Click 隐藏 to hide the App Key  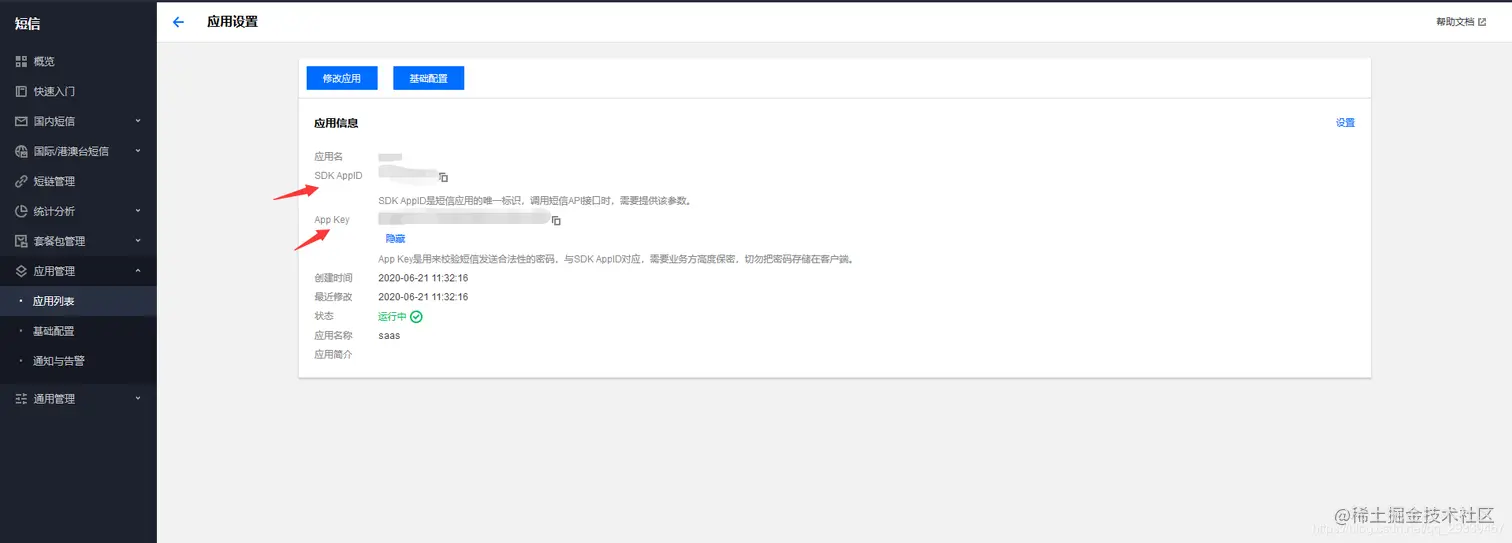(395, 239)
